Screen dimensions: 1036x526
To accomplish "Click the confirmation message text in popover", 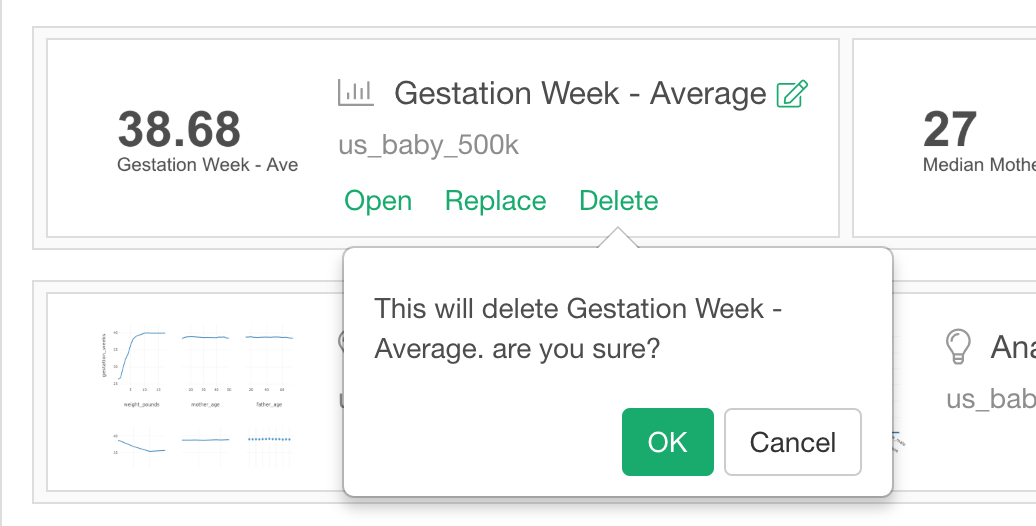I will (578, 328).
